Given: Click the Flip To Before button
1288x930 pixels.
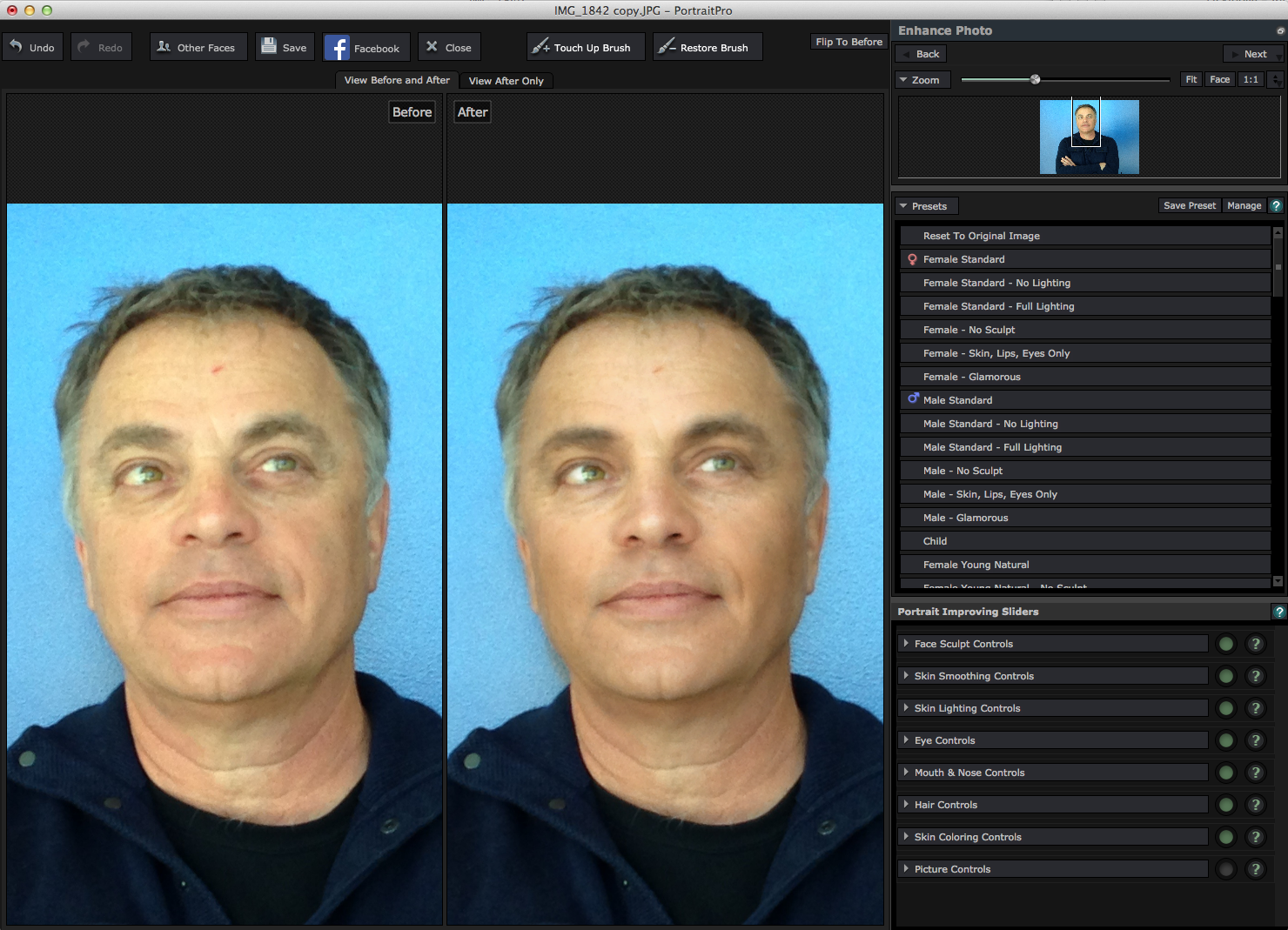Looking at the screenshot, I should point(849,42).
